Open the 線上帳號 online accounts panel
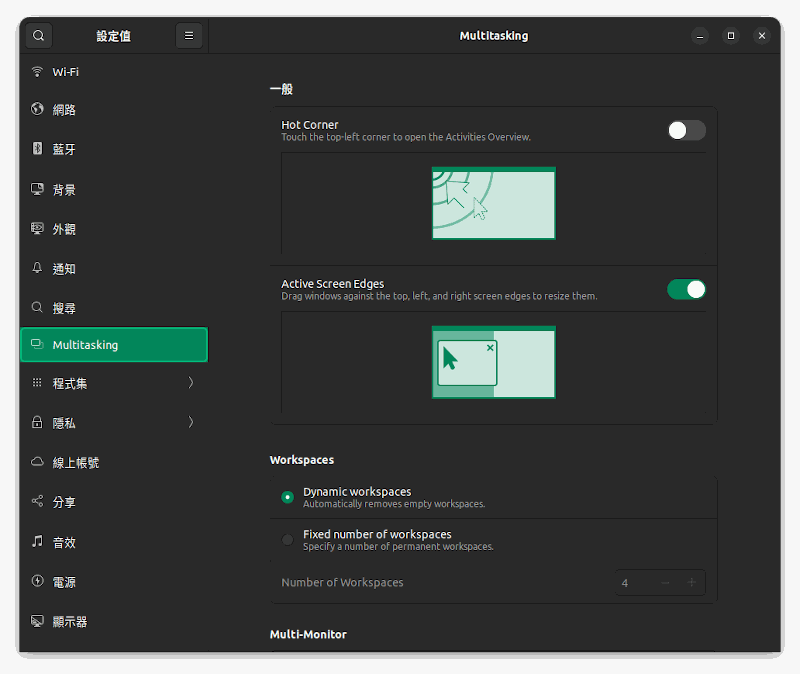800x674 pixels. [x=114, y=463]
